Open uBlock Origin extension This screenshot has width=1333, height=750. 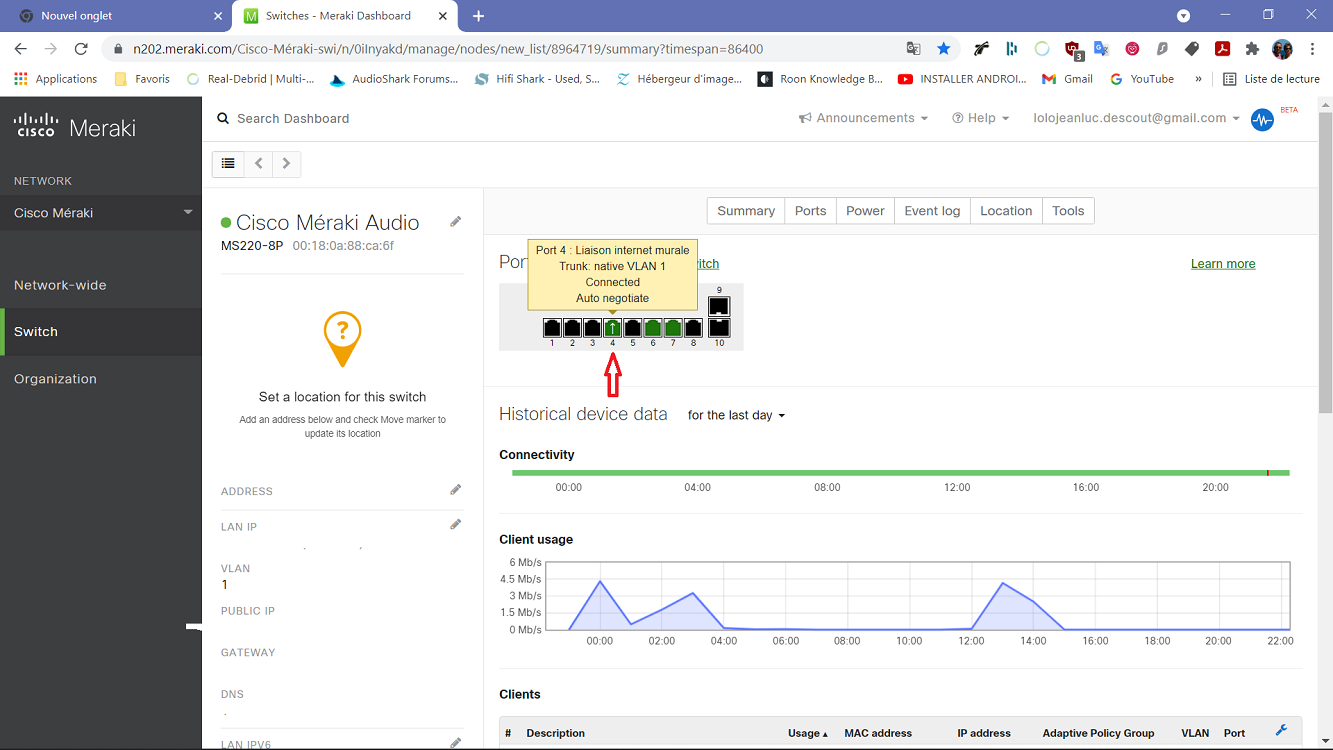click(1073, 49)
